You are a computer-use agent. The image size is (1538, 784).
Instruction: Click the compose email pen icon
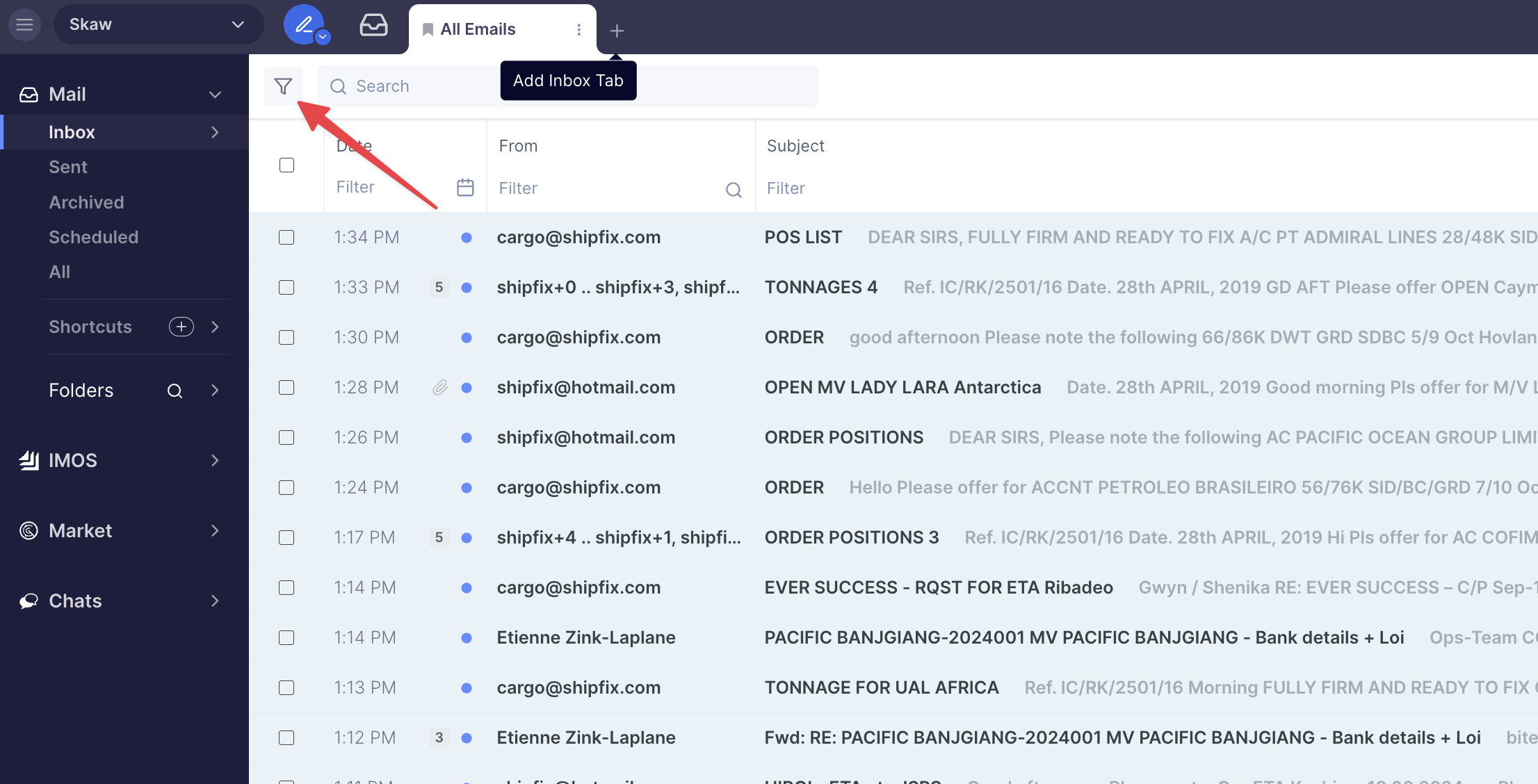click(x=304, y=24)
